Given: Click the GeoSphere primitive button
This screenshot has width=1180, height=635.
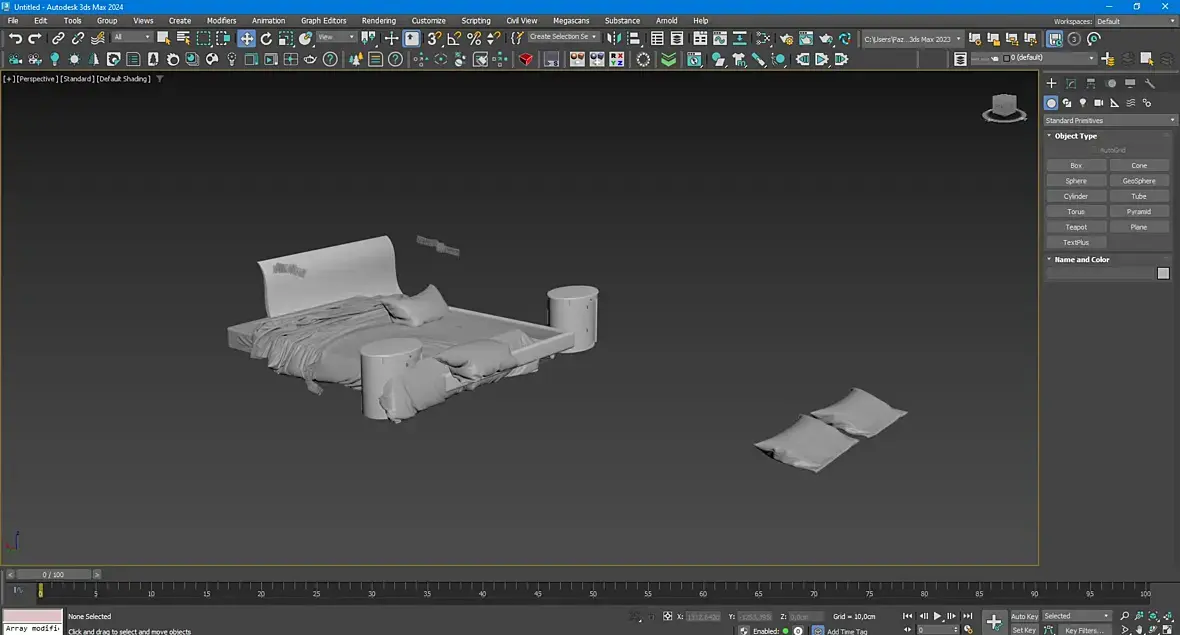Looking at the screenshot, I should [1139, 181].
